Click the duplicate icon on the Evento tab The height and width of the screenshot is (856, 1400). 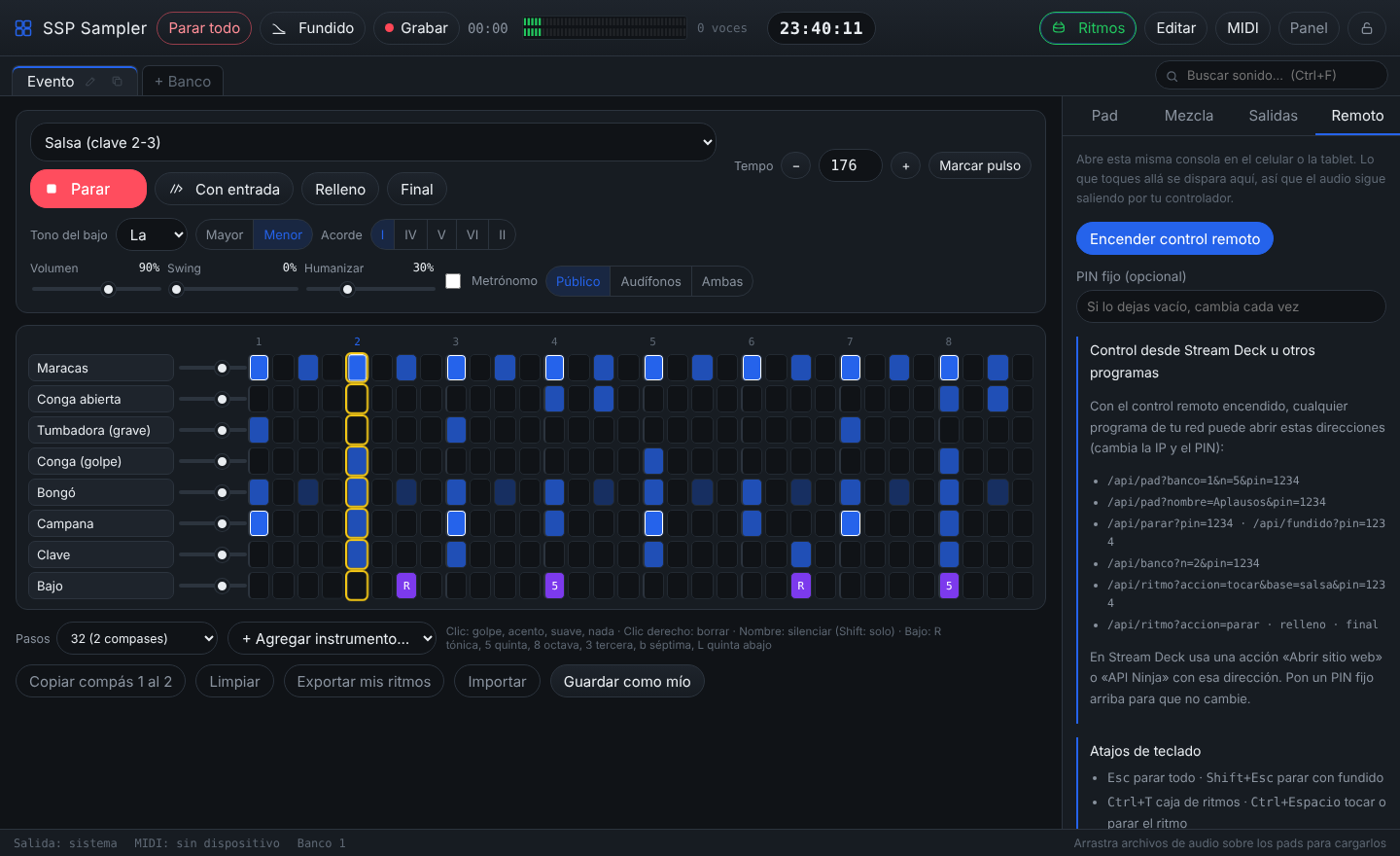pyautogui.click(x=118, y=82)
